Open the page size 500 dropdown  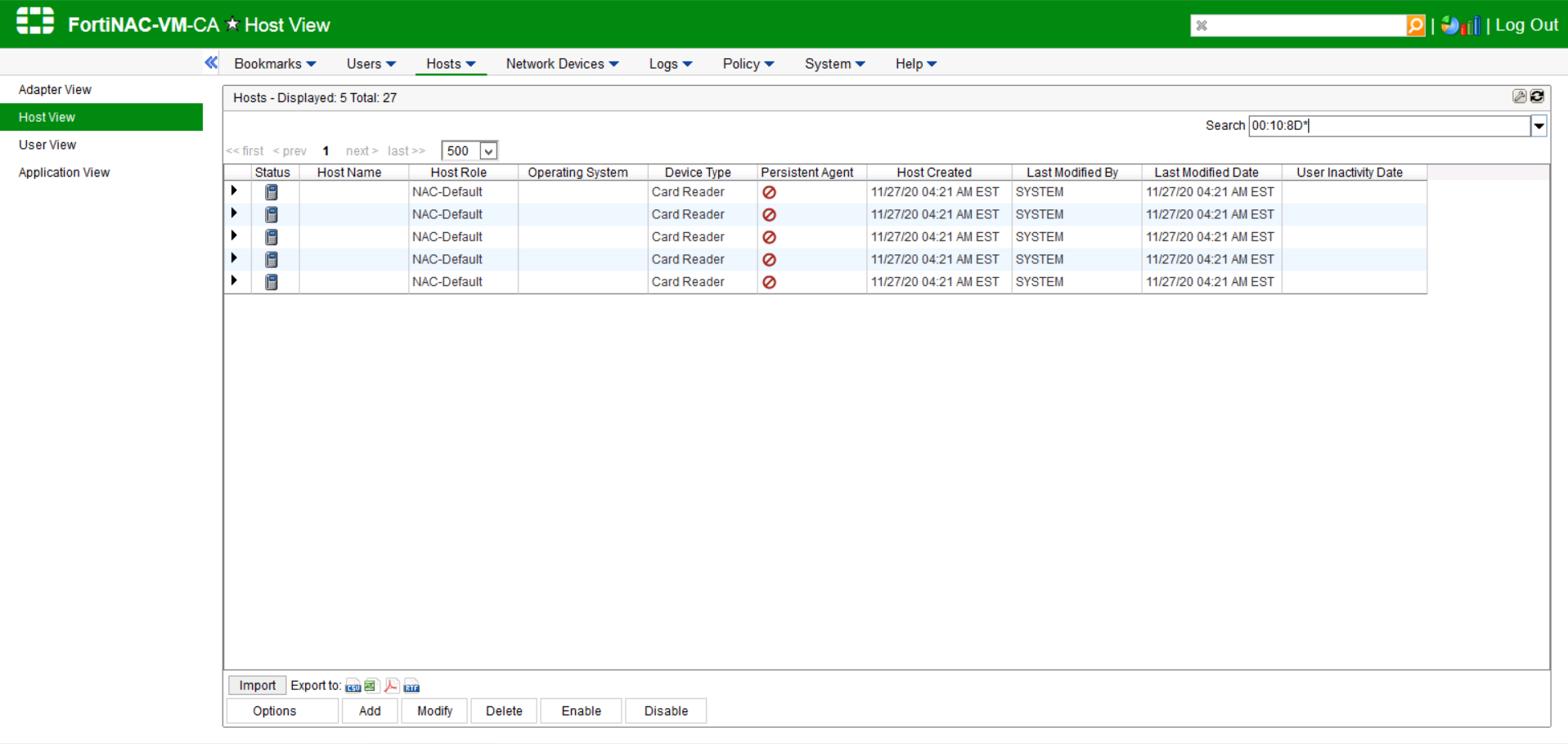tap(487, 151)
